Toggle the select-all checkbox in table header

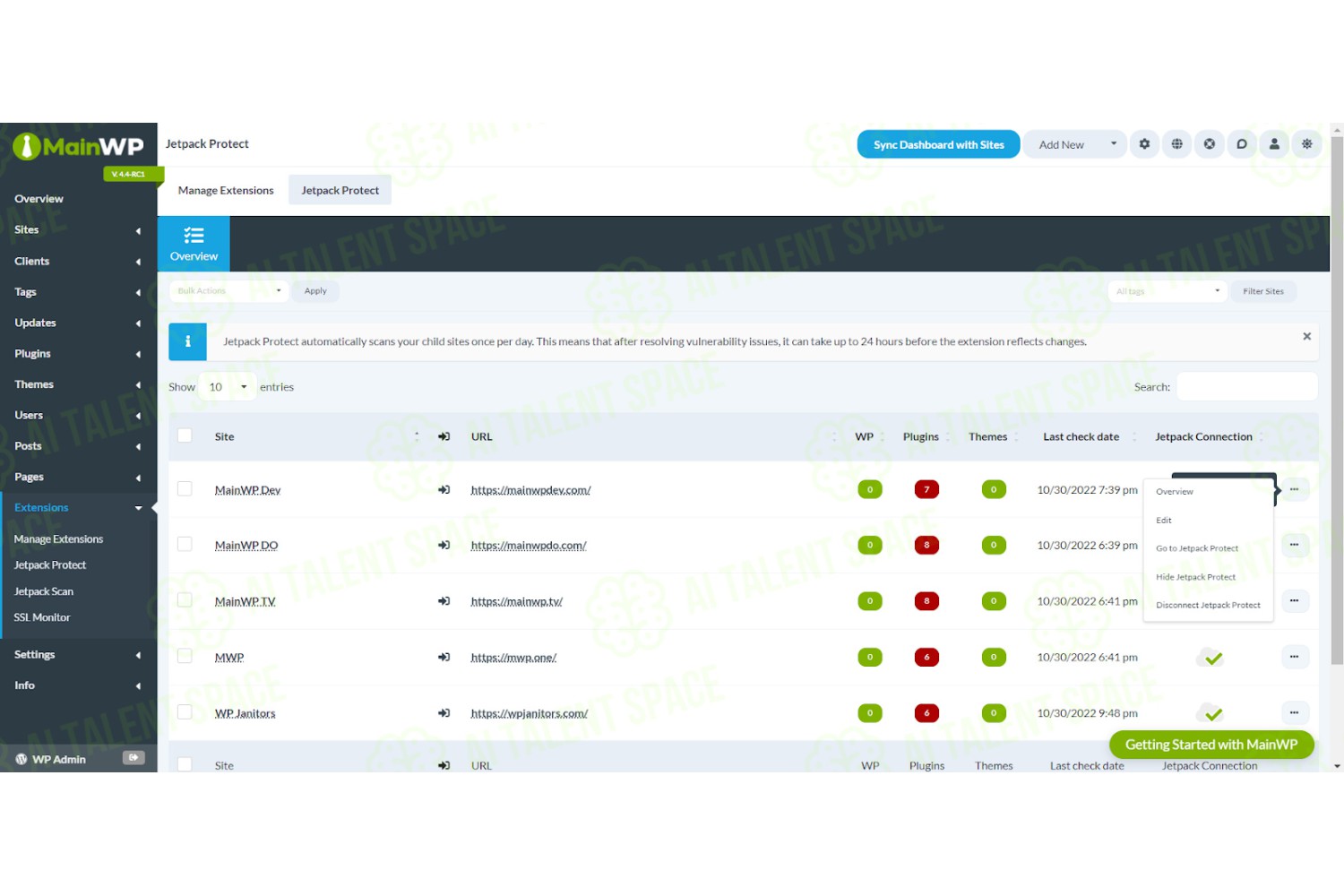[185, 435]
